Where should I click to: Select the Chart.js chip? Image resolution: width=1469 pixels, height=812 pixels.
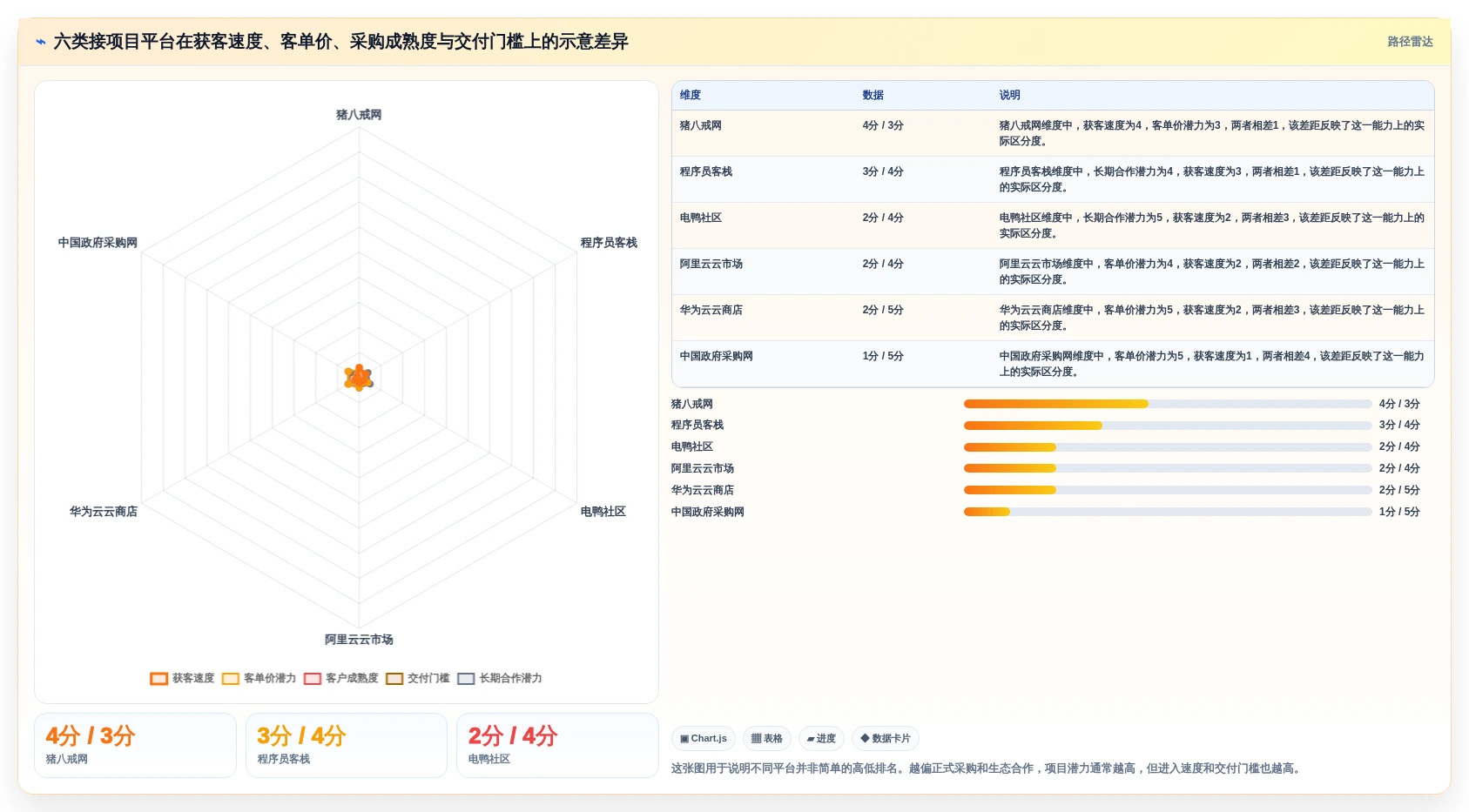(x=704, y=739)
